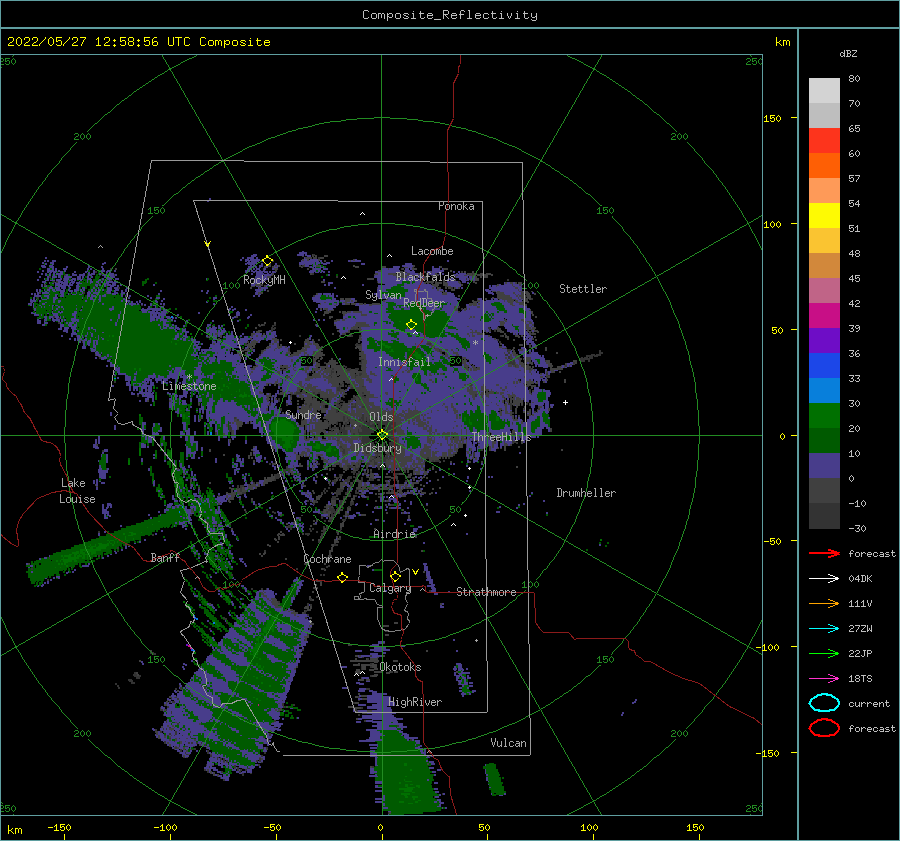
Task: Click the magenta 18TS arrow icon
Action: [824, 679]
